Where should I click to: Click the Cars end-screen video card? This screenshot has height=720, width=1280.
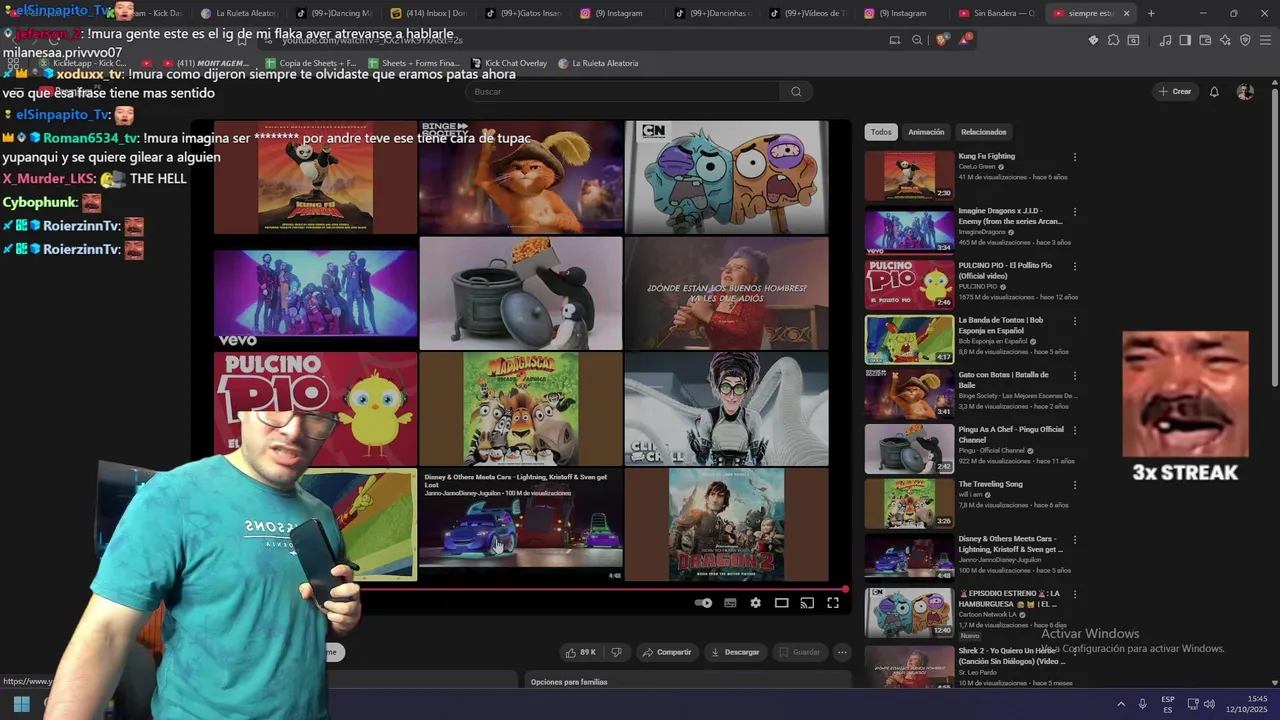pyautogui.click(x=521, y=525)
